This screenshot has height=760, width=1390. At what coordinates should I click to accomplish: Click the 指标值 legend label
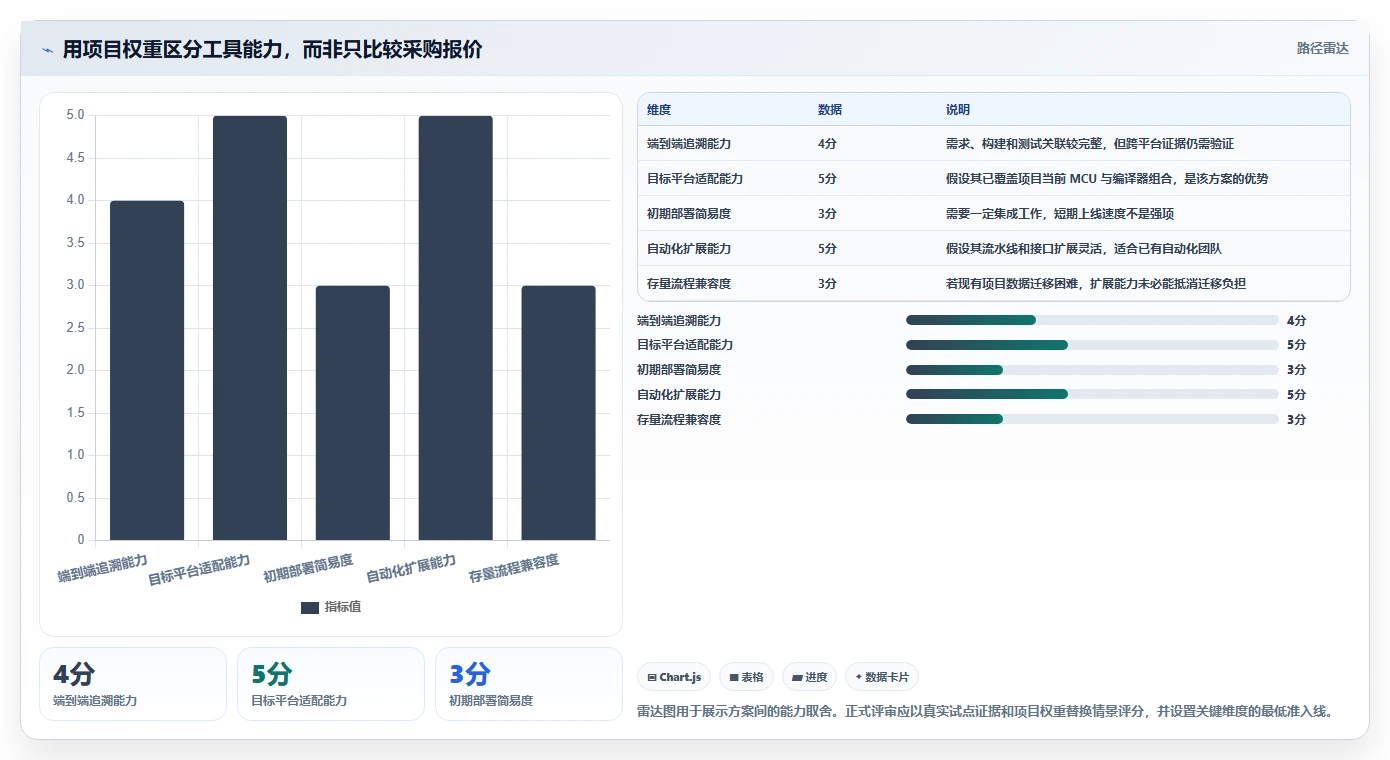(x=343, y=608)
